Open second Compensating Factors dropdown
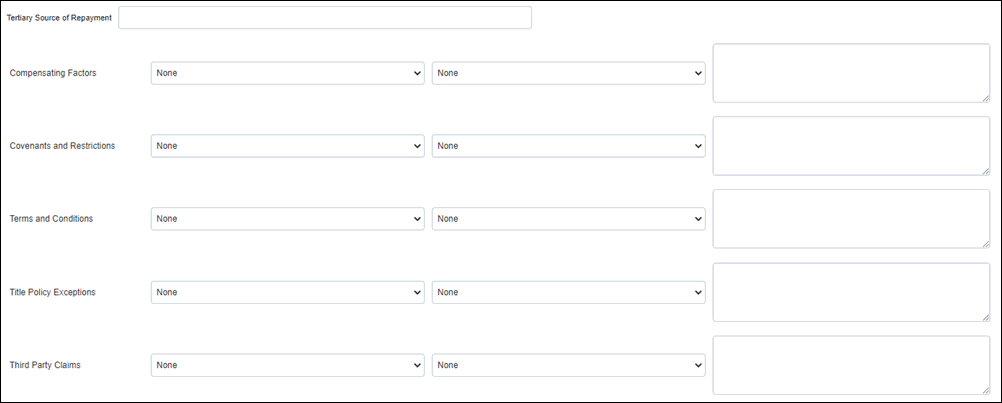The image size is (1002, 403). click(x=569, y=73)
